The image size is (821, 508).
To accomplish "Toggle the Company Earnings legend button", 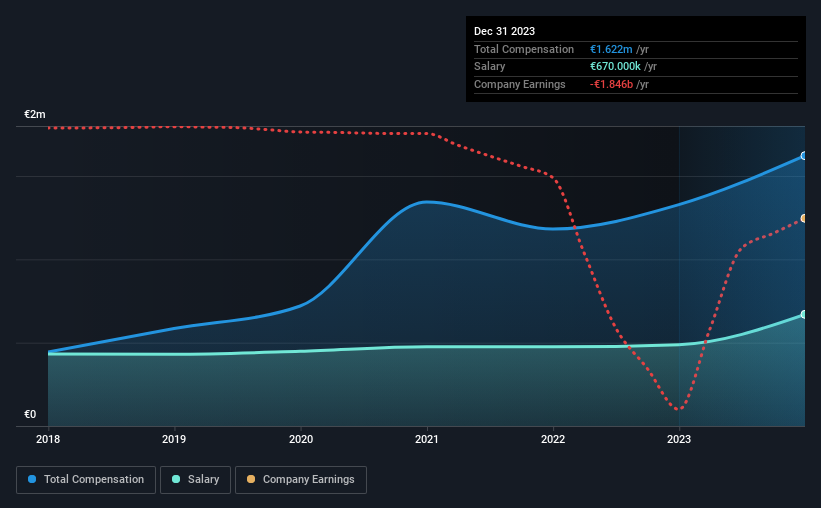I will click(301, 480).
